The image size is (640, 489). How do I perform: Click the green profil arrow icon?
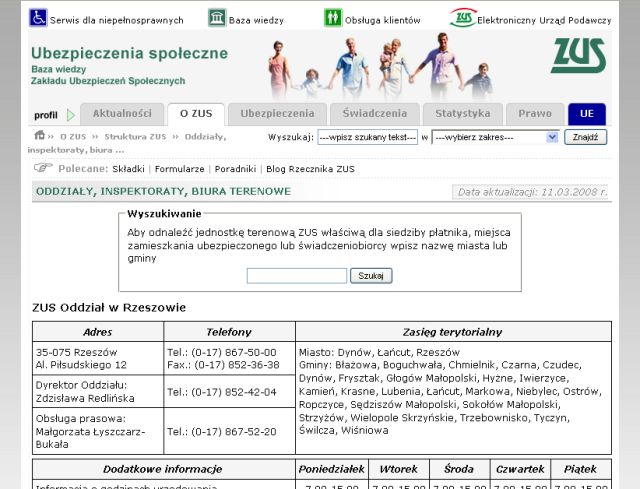[x=71, y=115]
